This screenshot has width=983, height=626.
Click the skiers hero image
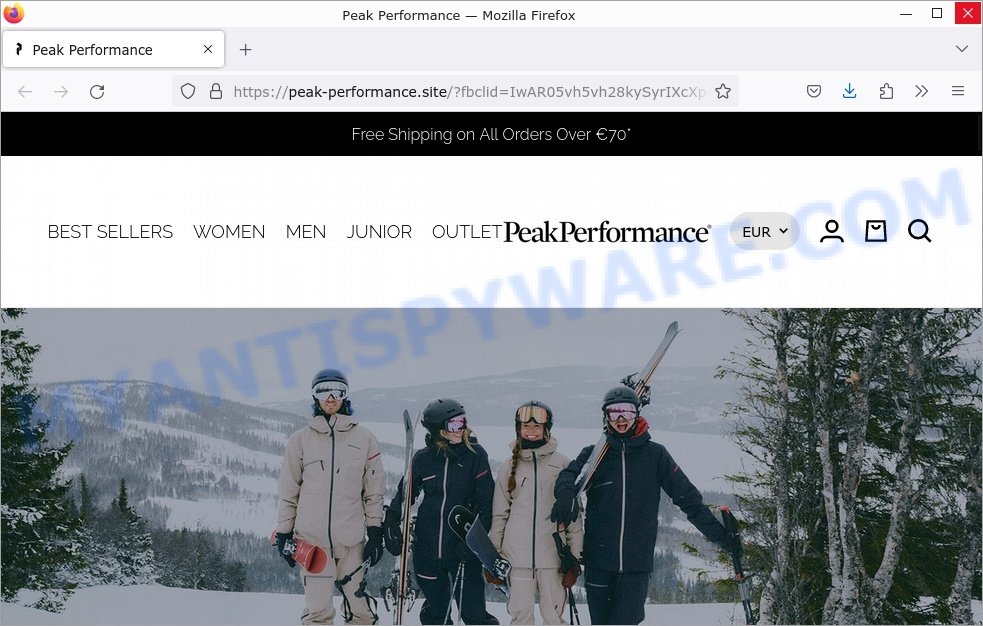tap(491, 466)
